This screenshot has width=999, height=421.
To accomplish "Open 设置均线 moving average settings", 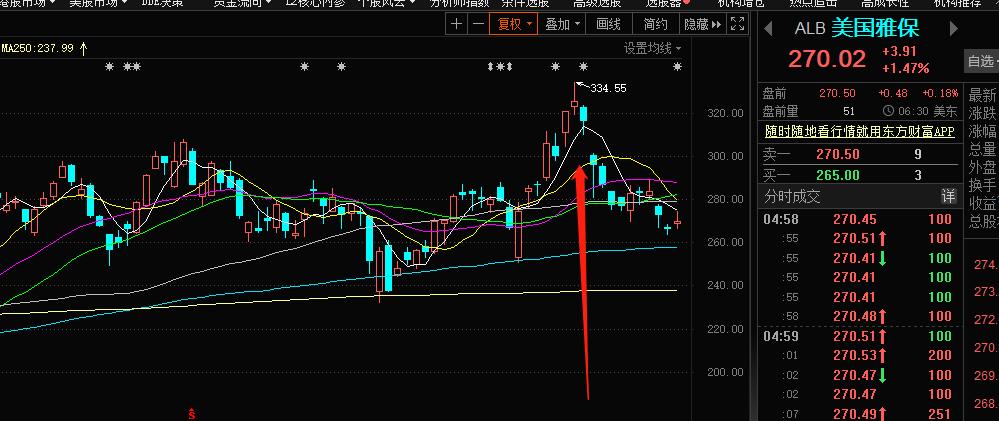I will pyautogui.click(x=652, y=48).
